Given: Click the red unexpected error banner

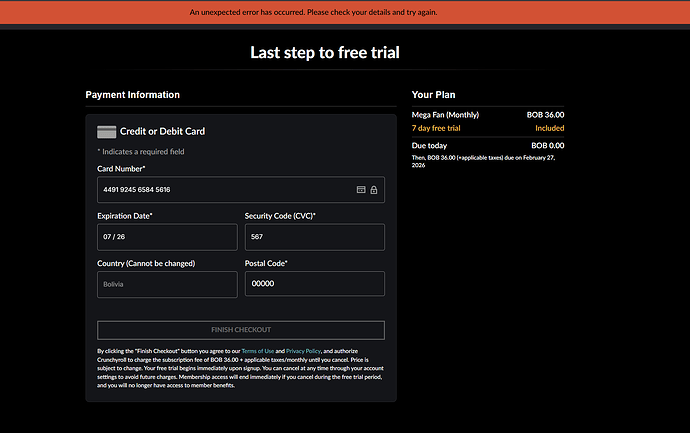Looking at the screenshot, I should (345, 13).
